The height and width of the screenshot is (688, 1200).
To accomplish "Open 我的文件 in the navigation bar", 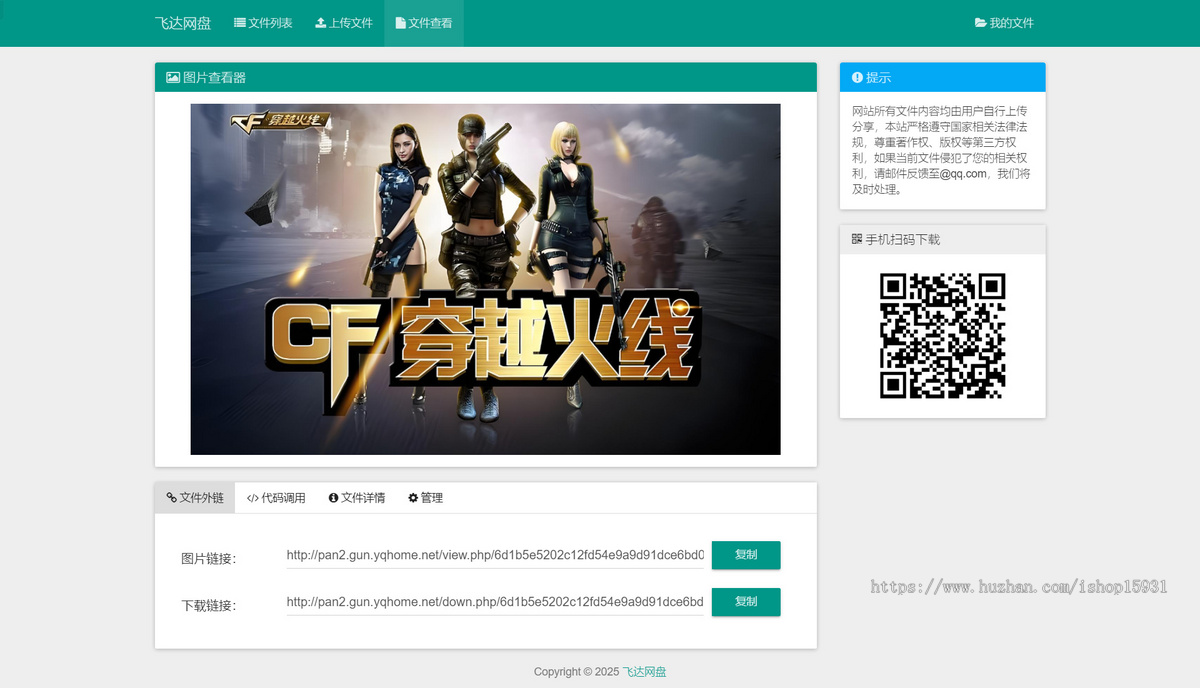I will click(x=1004, y=23).
